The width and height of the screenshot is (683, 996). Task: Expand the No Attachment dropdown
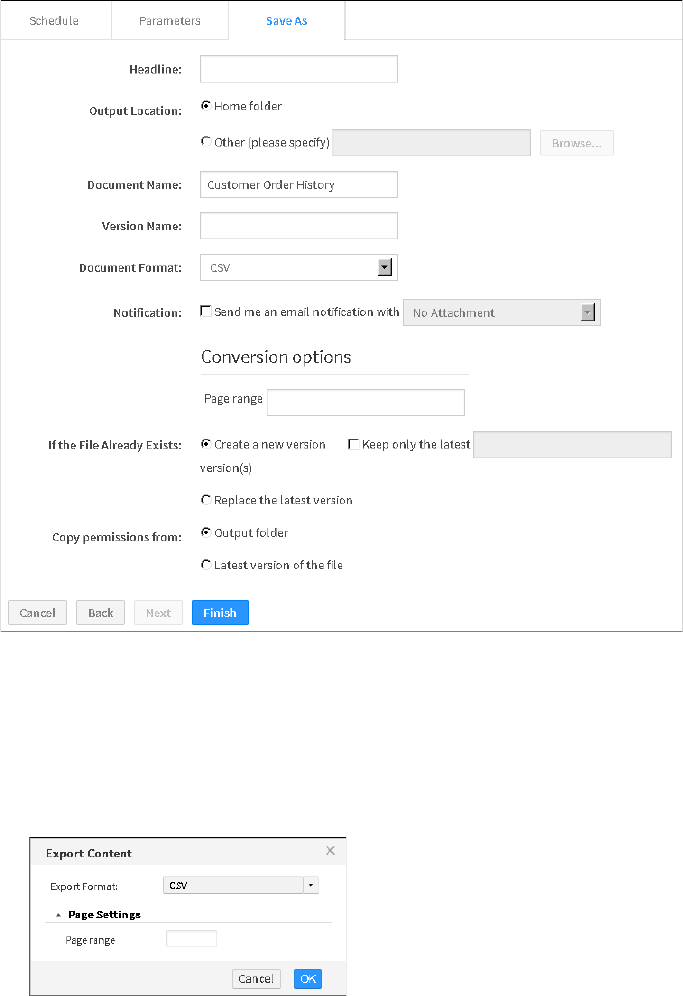coord(588,313)
